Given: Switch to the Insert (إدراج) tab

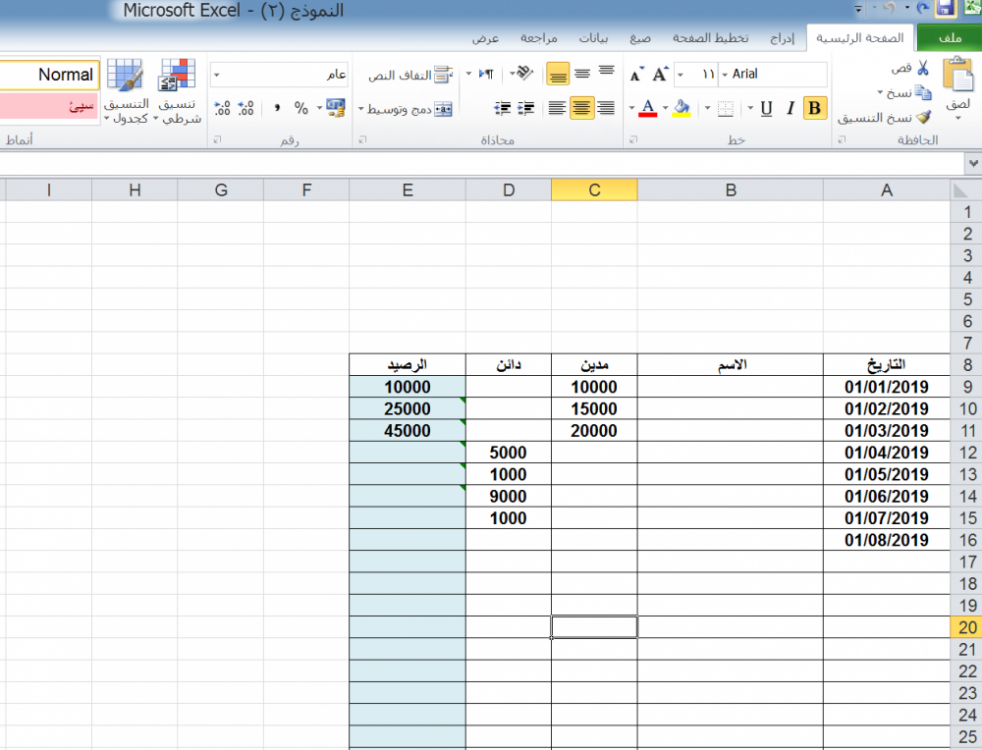Looking at the screenshot, I should (781, 38).
